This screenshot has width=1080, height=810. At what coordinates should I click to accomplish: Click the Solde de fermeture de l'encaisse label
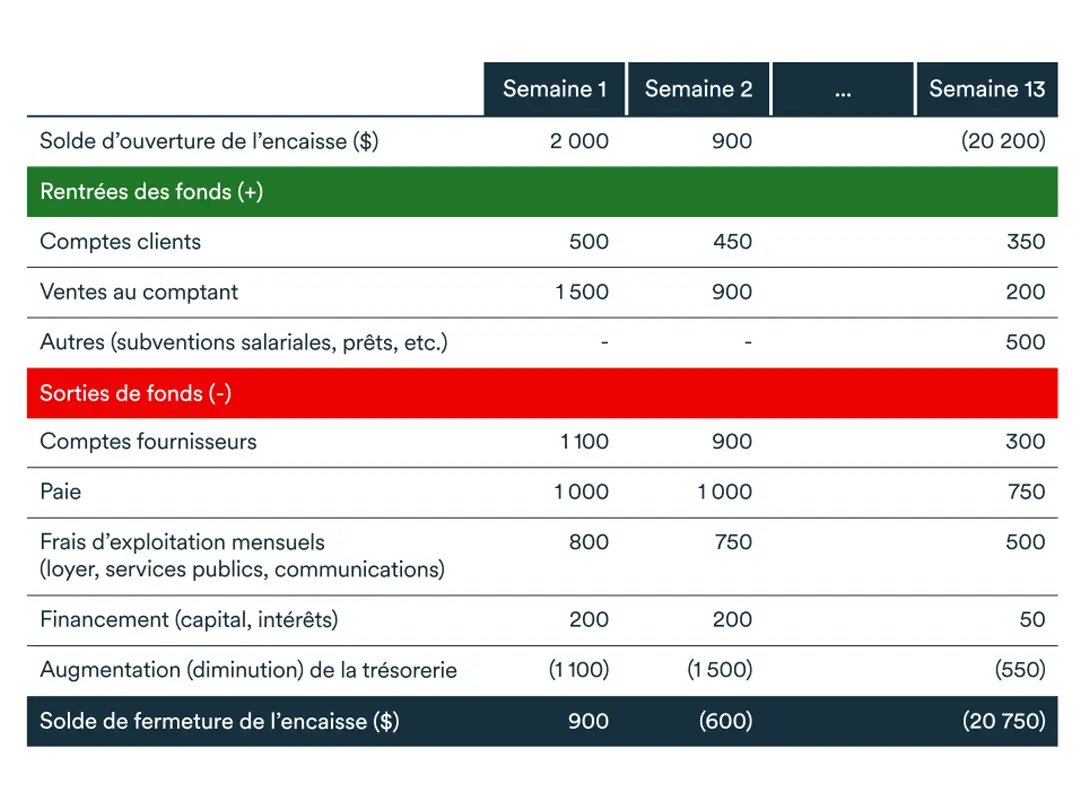[x=219, y=721]
